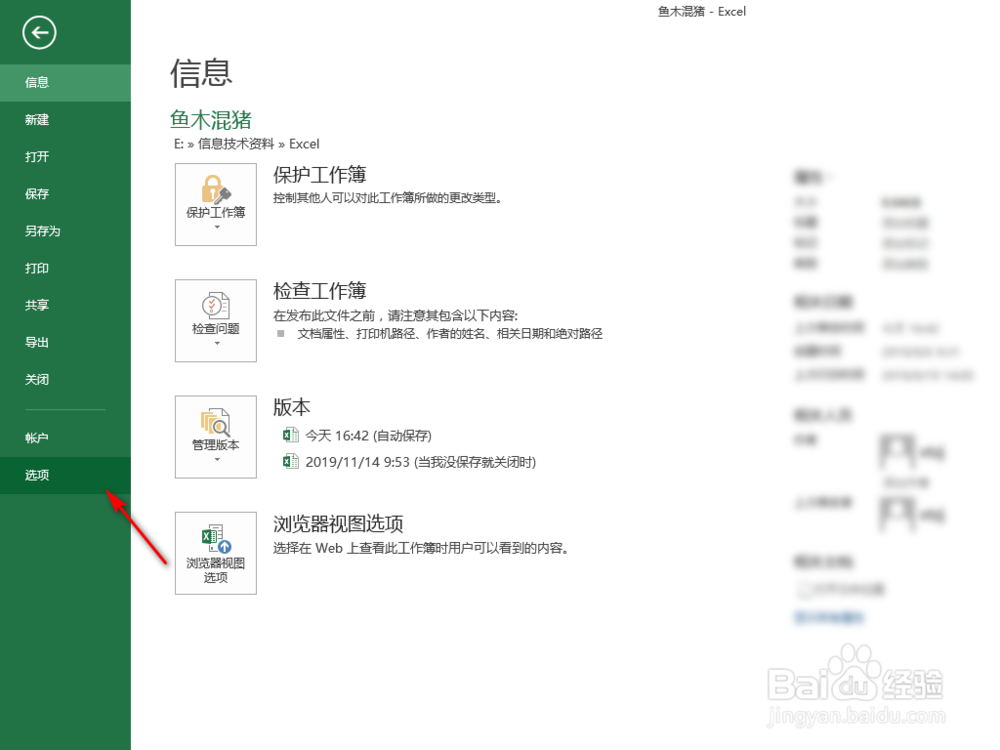
Task: Open the 管理版本 dropdown button
Action: pos(216,437)
